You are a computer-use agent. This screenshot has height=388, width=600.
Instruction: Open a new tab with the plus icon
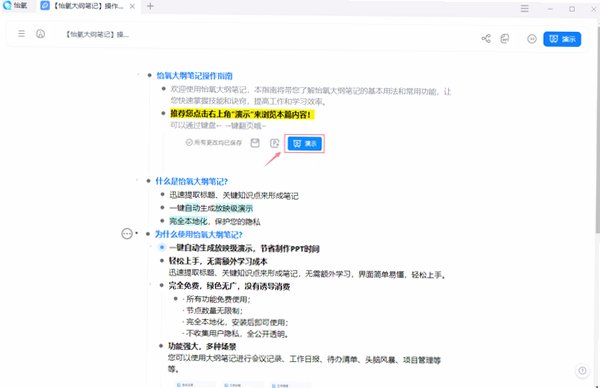pos(150,6)
